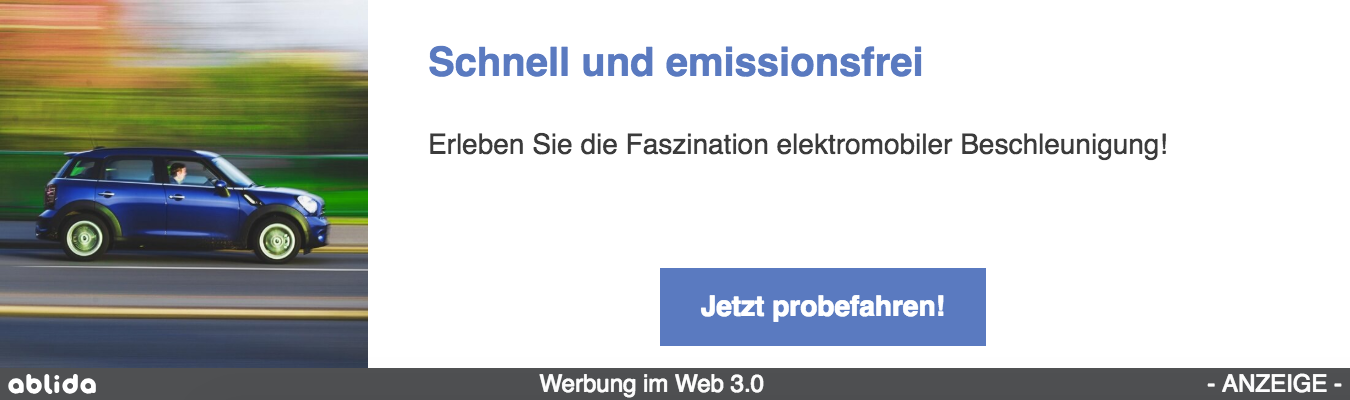Click the driver inside the car
Viewport: 1350px width, 400px height.
click(x=177, y=173)
